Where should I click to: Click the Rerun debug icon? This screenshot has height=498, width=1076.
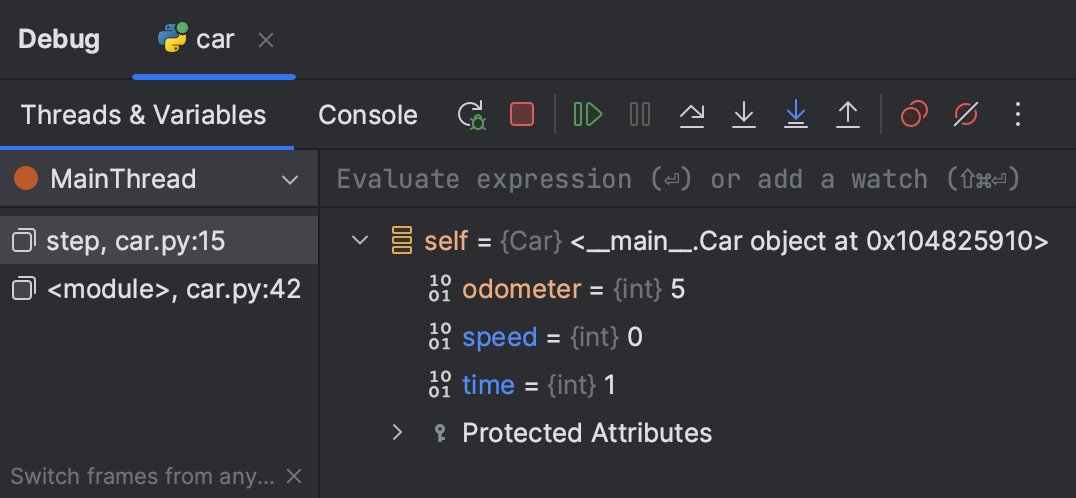coord(472,115)
